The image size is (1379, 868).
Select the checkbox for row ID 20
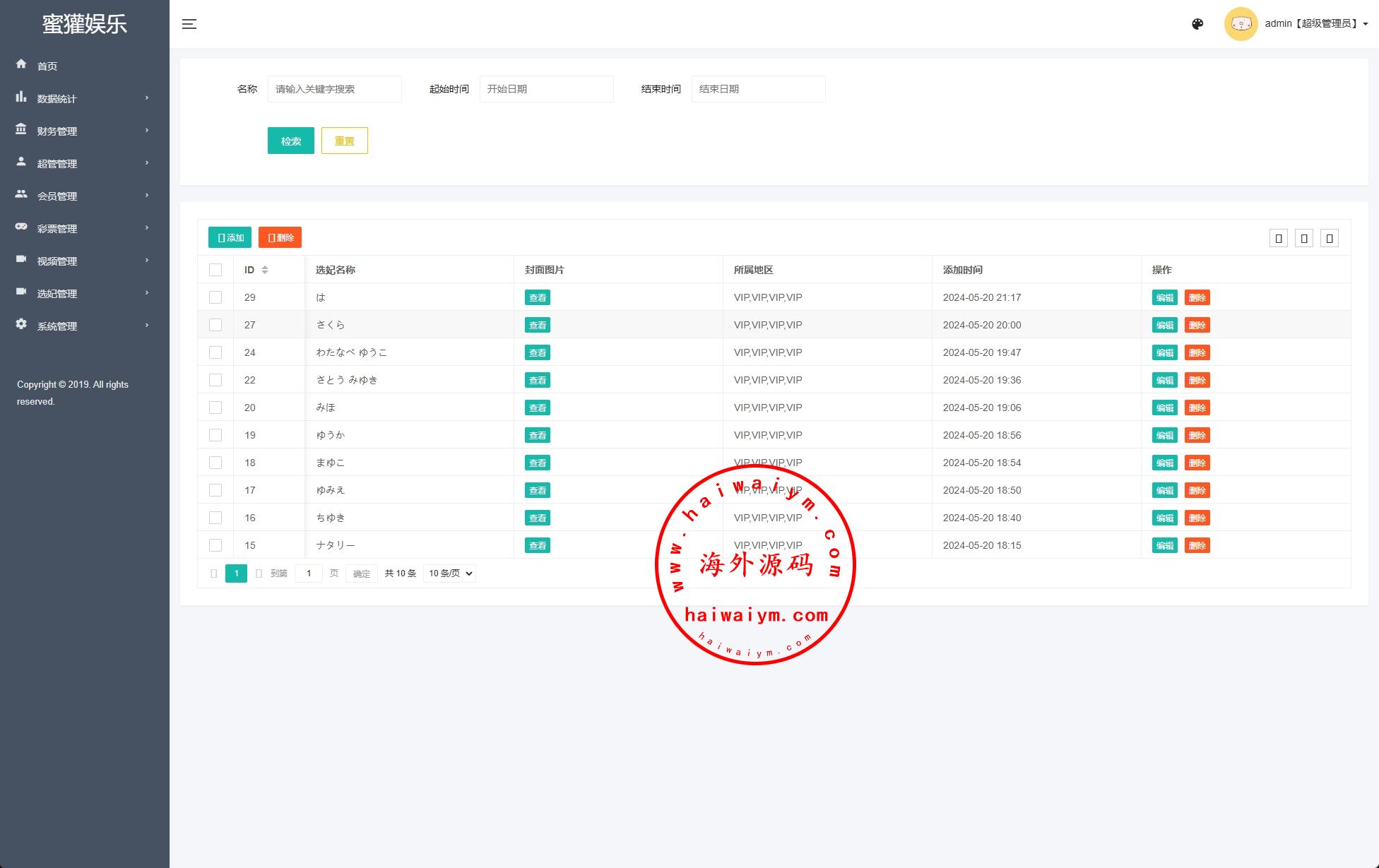[x=215, y=408]
